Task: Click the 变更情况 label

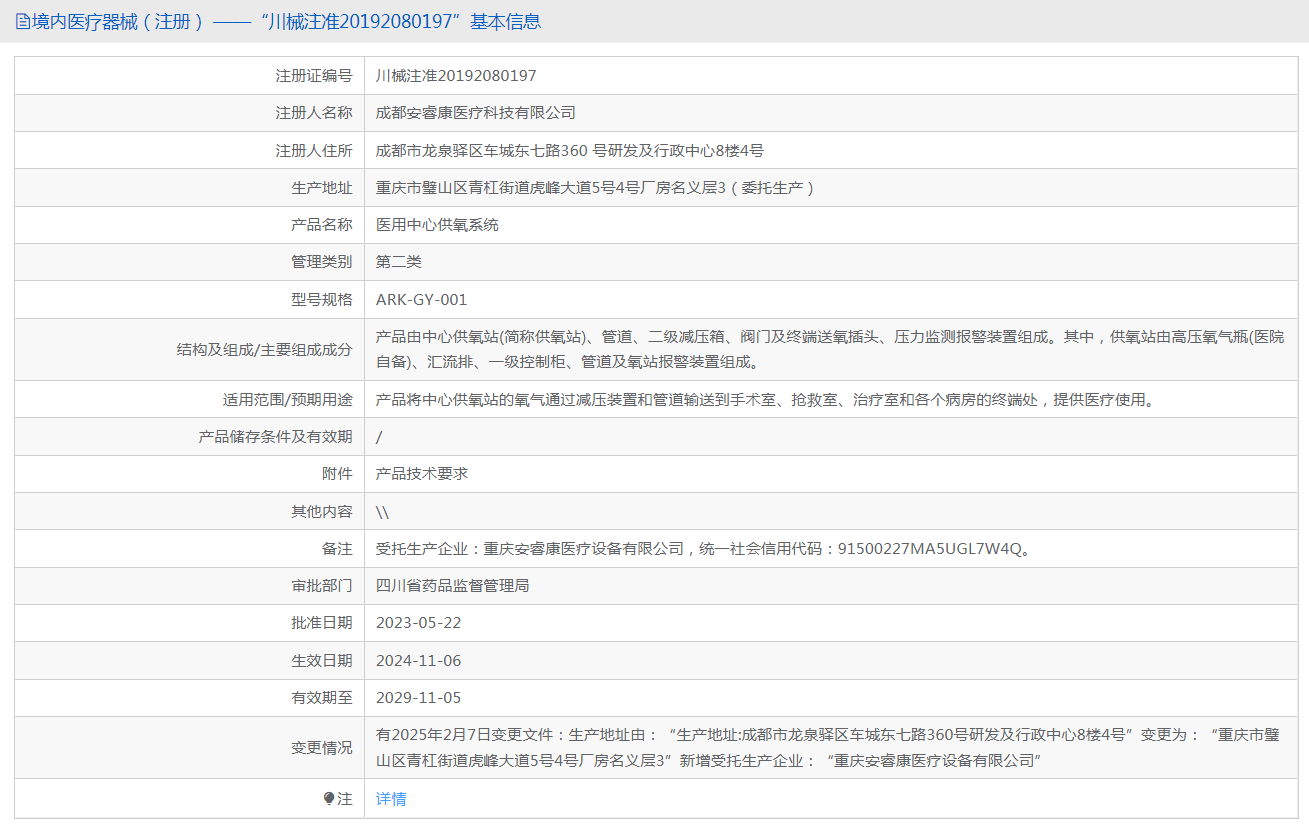Action: pyautogui.click(x=322, y=748)
